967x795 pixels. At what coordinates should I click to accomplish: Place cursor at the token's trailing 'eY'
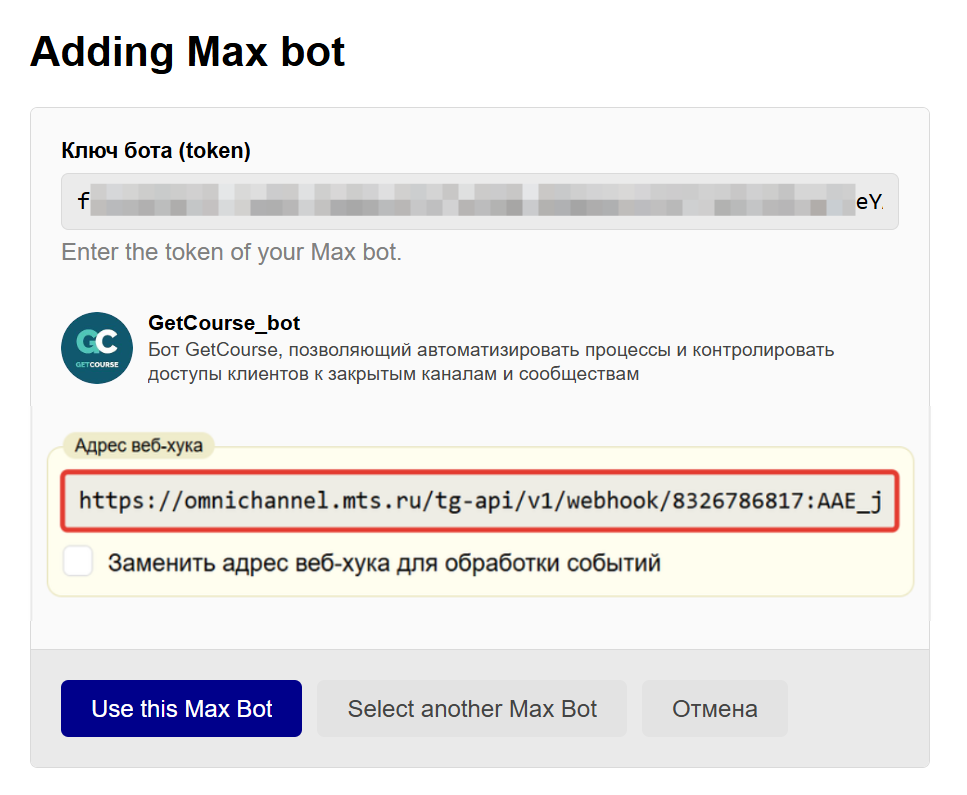click(x=868, y=202)
